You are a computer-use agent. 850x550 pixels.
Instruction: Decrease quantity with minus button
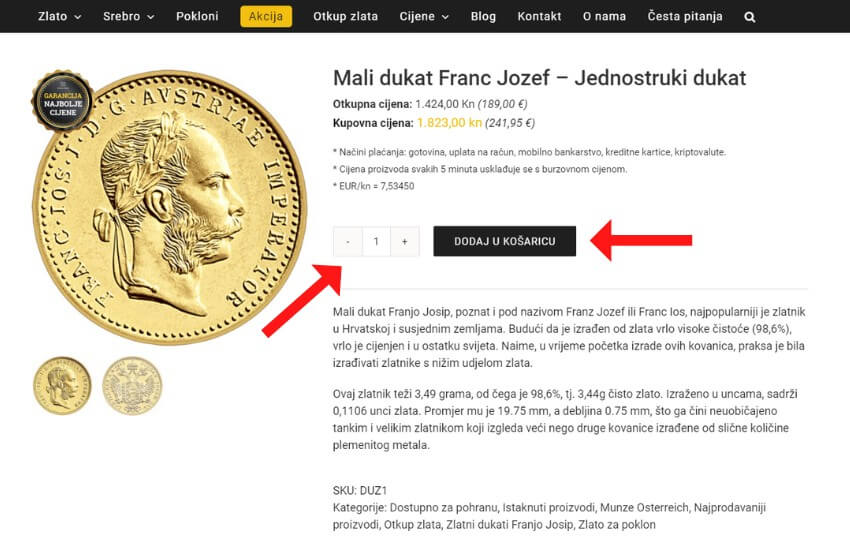click(x=347, y=241)
